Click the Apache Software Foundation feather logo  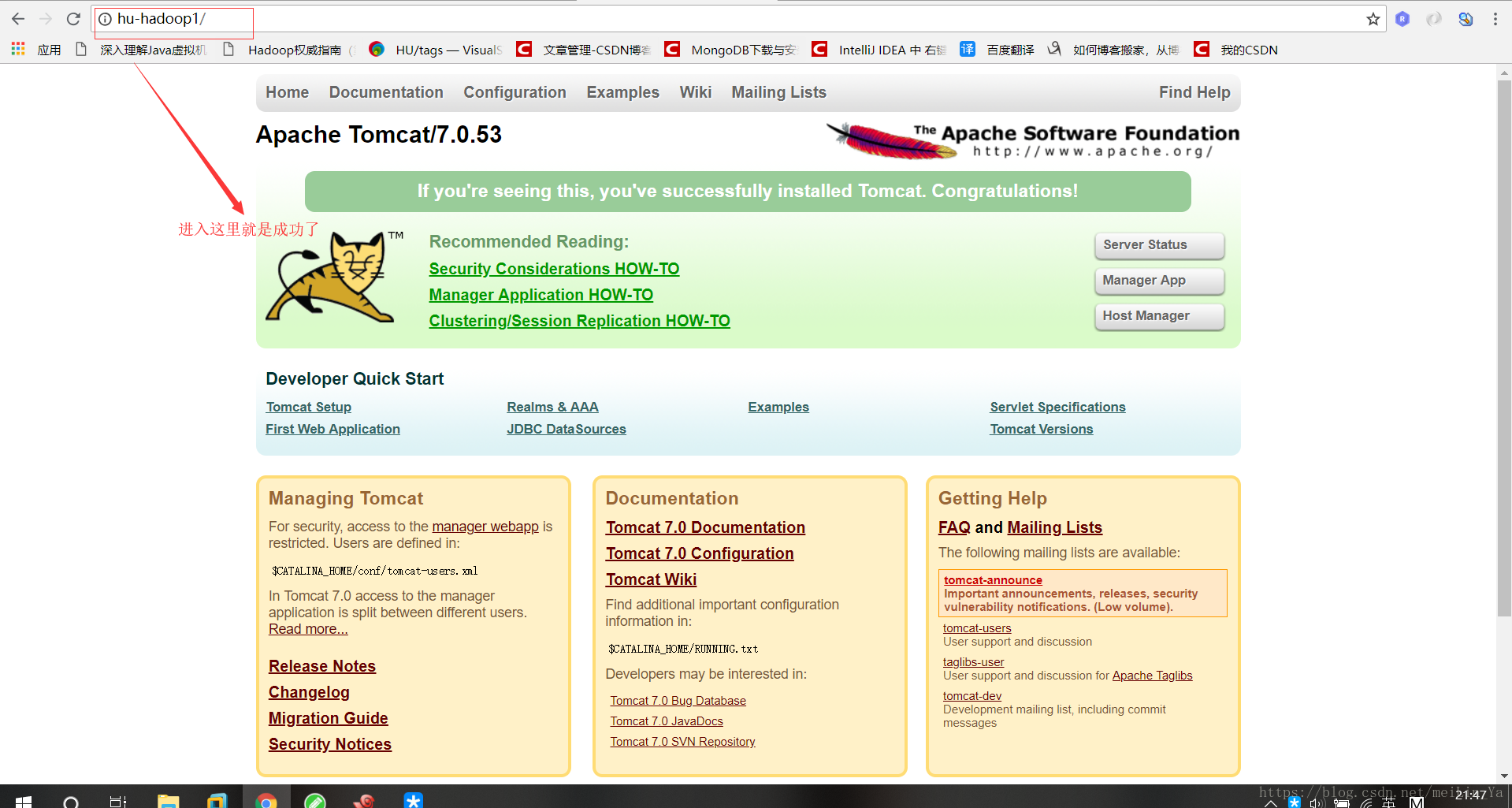1032,140
